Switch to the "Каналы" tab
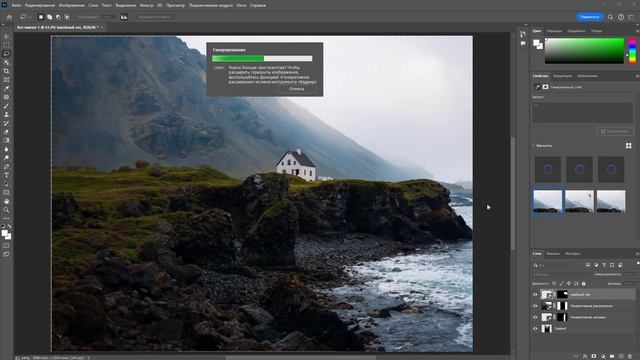 click(x=553, y=254)
